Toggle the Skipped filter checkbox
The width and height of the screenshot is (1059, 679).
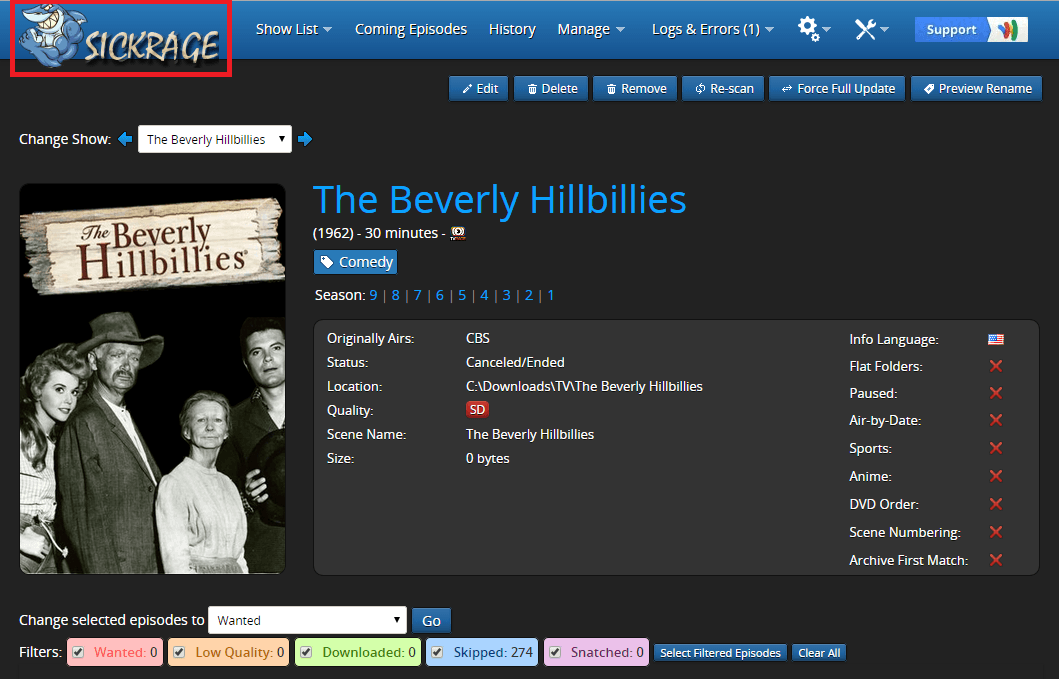coord(438,653)
